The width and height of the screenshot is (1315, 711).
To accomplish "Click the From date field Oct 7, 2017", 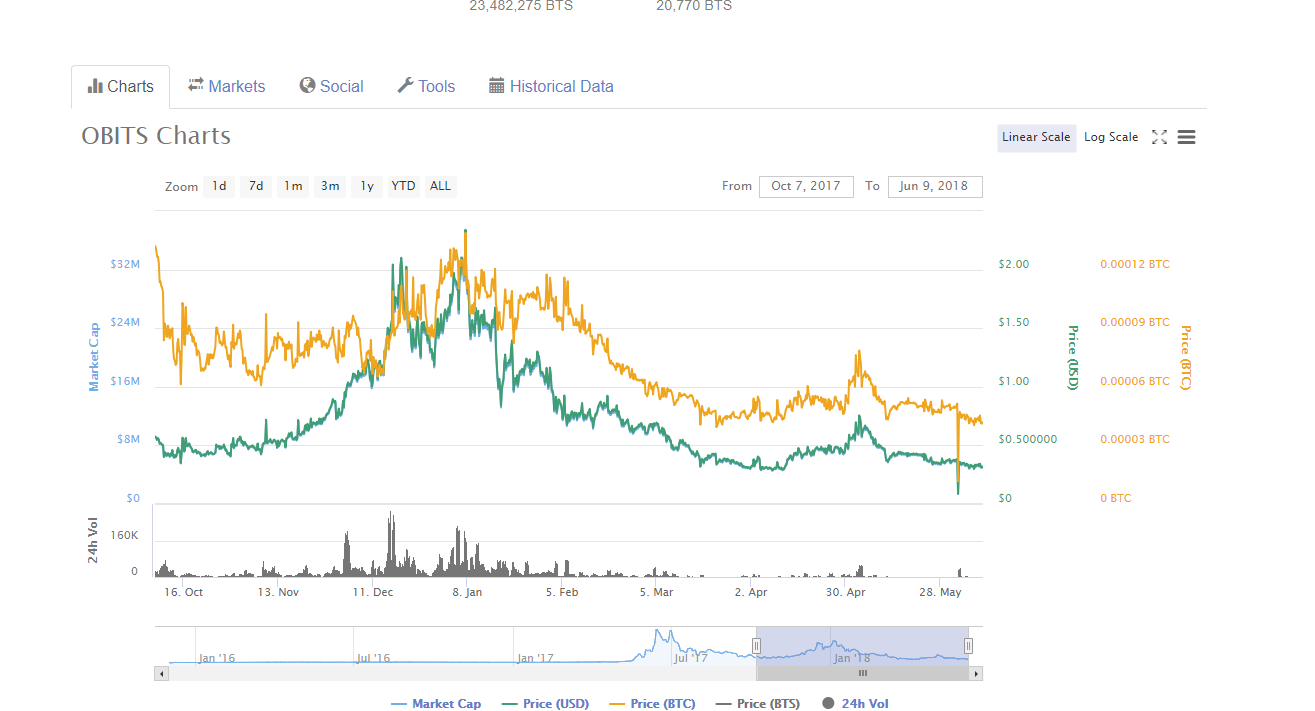I will (806, 186).
